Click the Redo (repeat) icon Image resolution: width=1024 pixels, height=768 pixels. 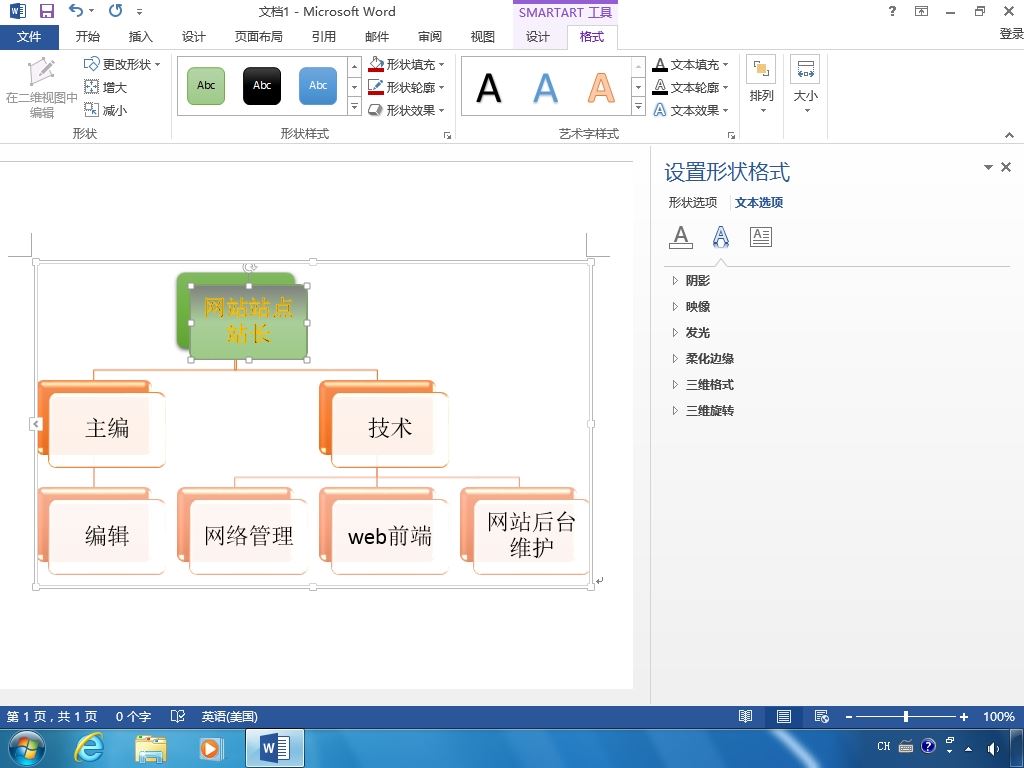116,10
